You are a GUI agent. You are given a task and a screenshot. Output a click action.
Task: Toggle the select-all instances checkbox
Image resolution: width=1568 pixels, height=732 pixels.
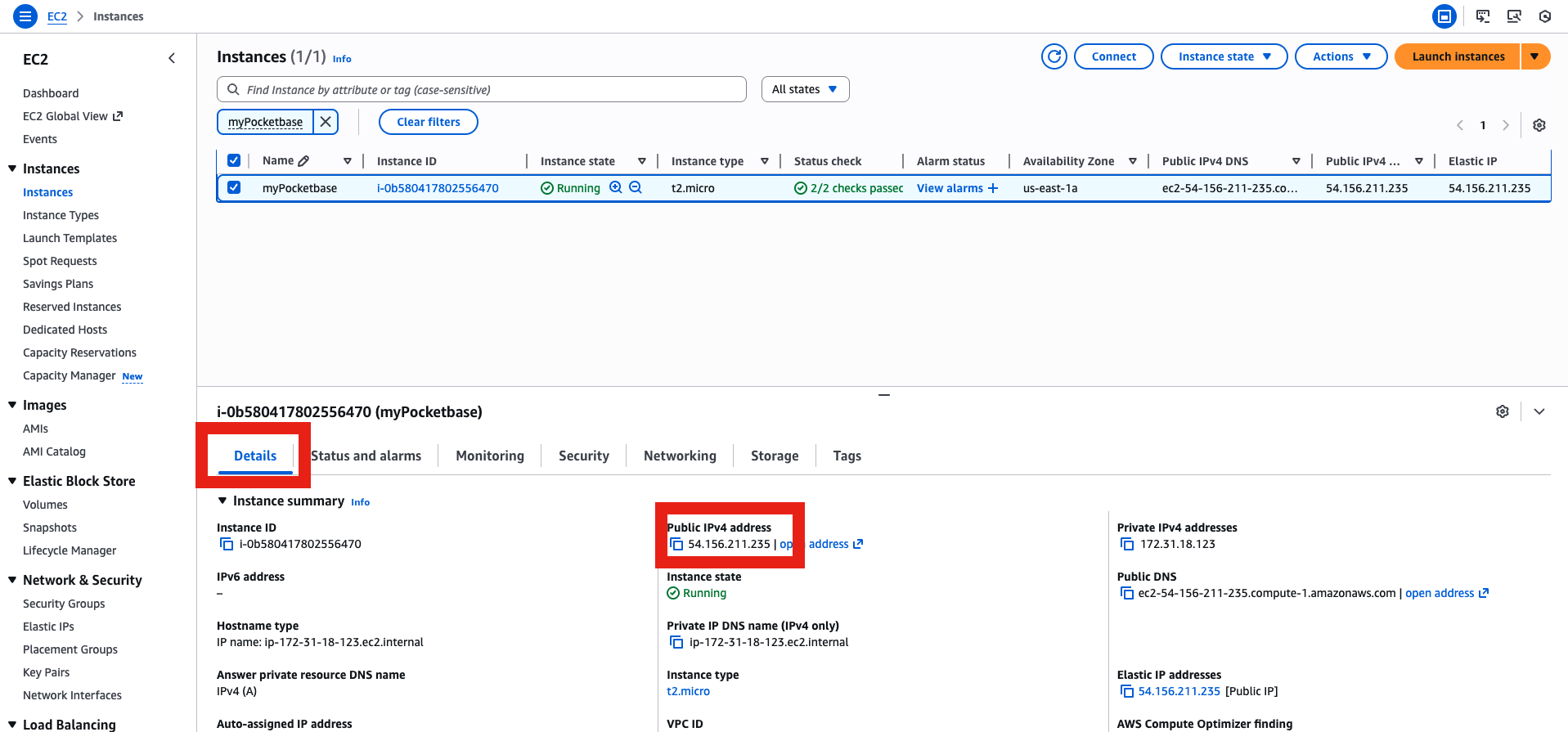(234, 160)
